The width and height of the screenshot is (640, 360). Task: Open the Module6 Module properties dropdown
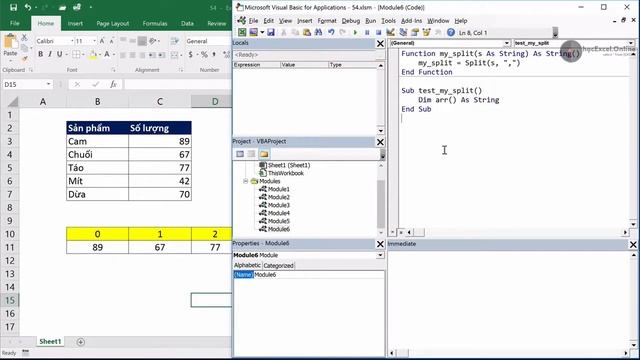pos(380,255)
